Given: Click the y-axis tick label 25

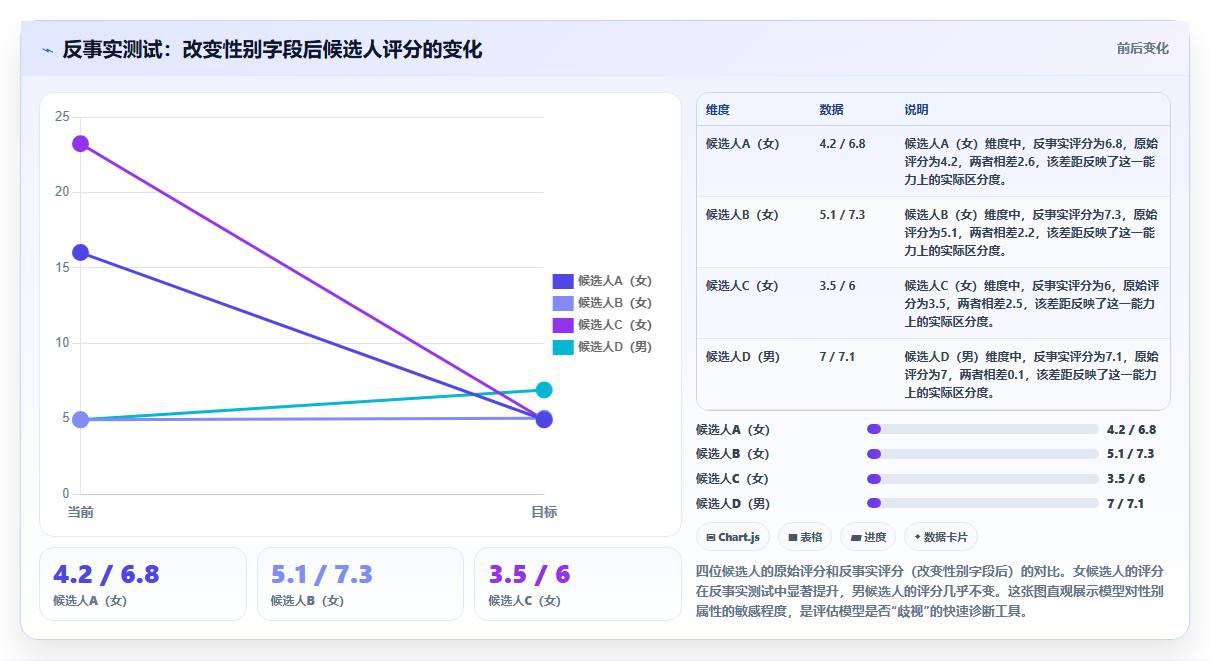Looking at the screenshot, I should click(62, 117).
